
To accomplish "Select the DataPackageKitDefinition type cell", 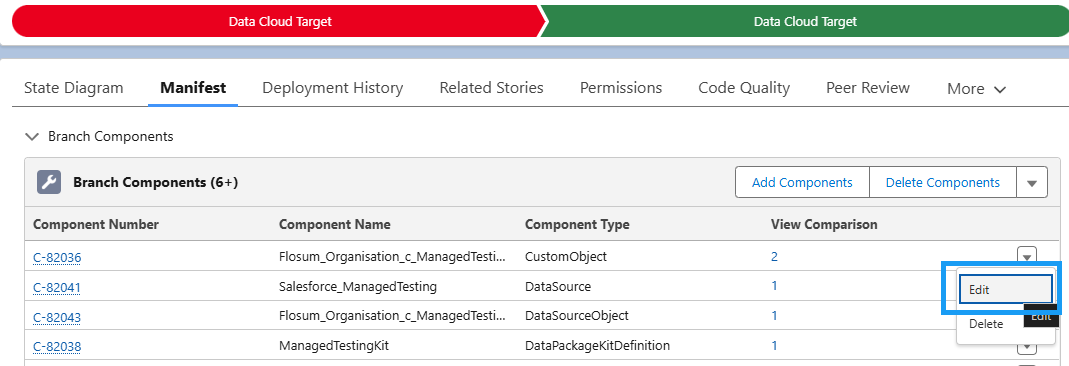I will pyautogui.click(x=597, y=346).
